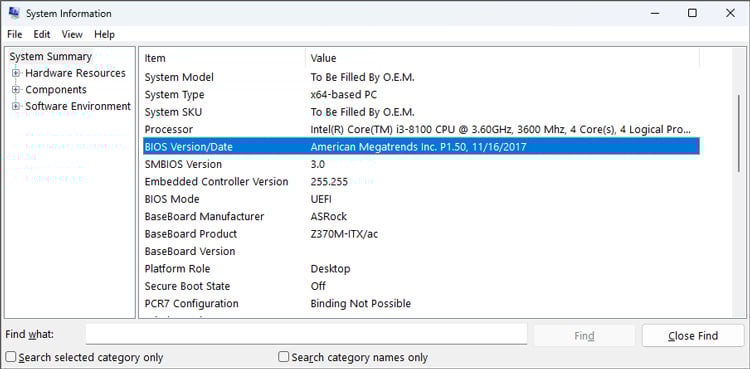This screenshot has height=369, width=750.
Task: Click the Close Find button
Action: [693, 336]
